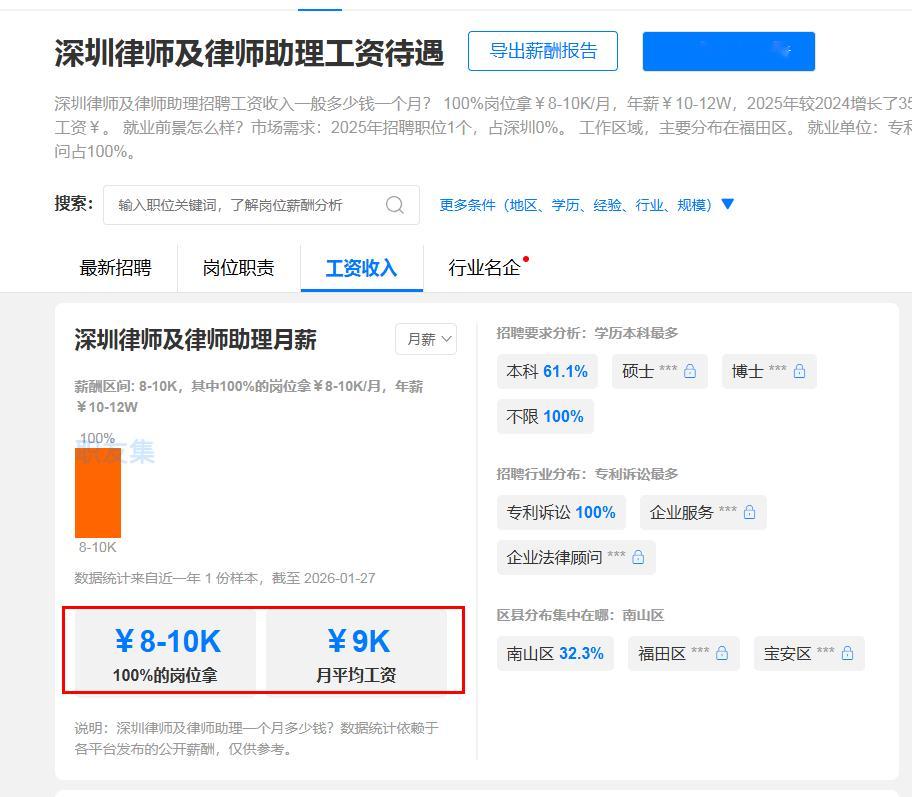Screen dimensions: 912x797
Task: Click 深圳律师及律师助理月薪 section title
Action: (x=195, y=339)
